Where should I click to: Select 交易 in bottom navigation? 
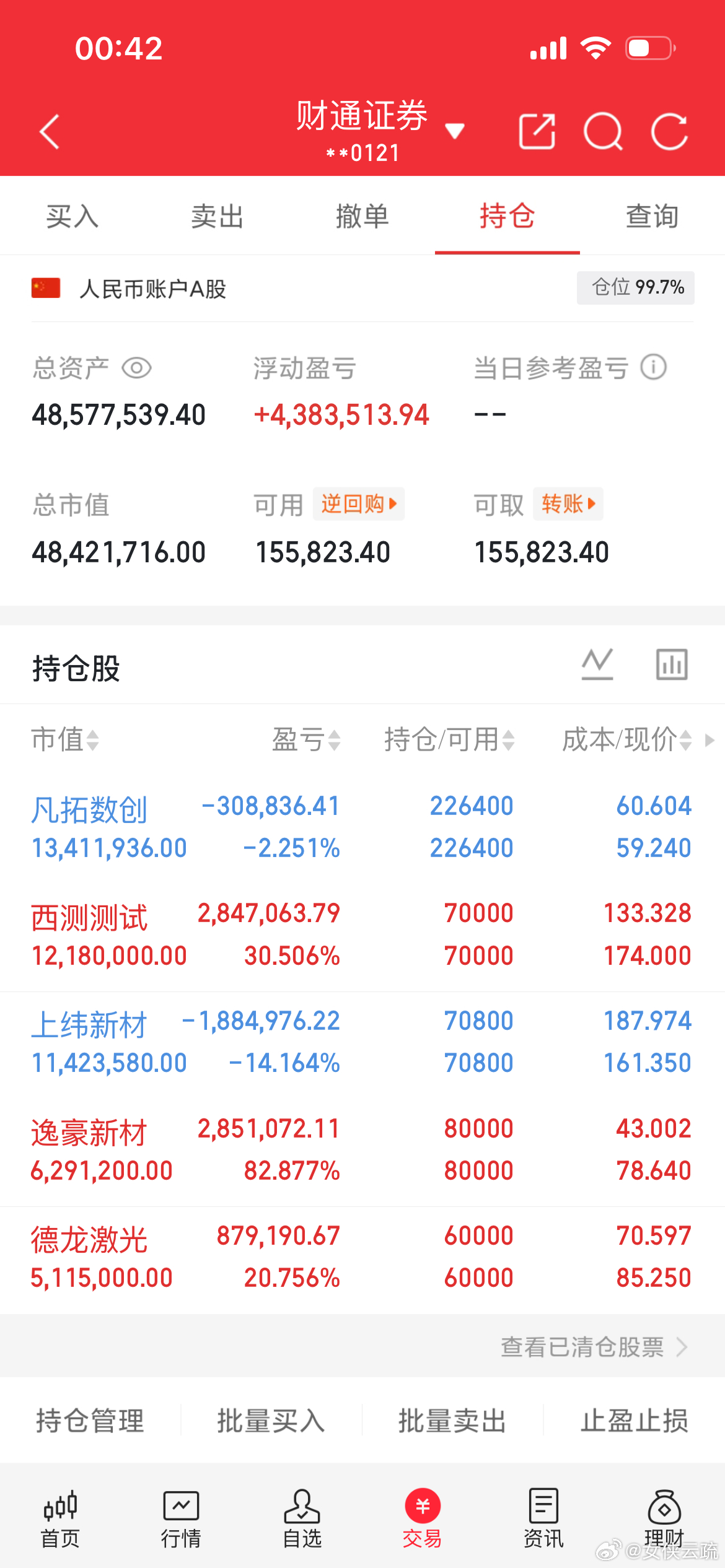pos(423,1519)
